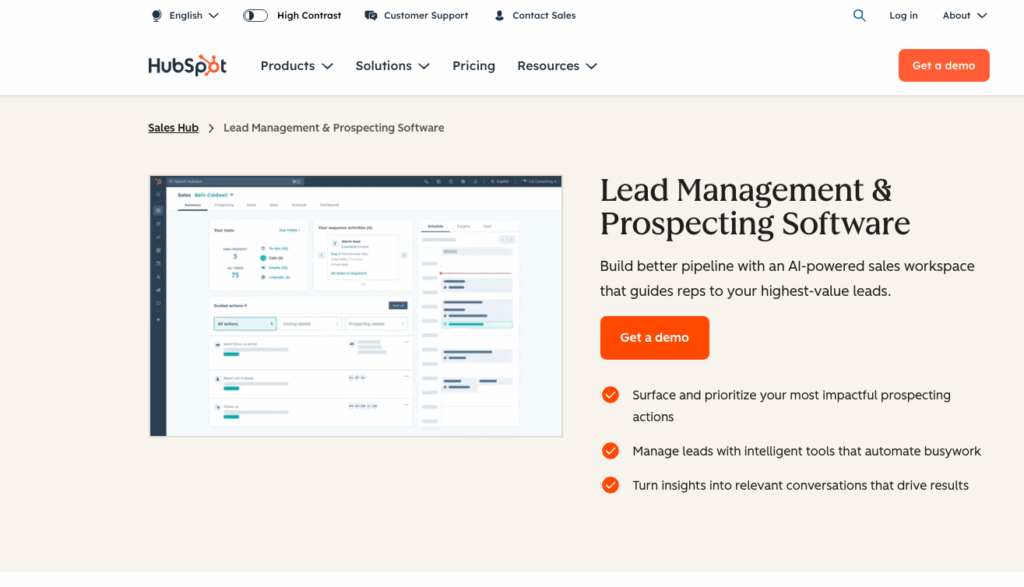The height and width of the screenshot is (587, 1024).
Task: Click checkmark icon beside 'Surface and prioritize'
Action: pos(610,395)
